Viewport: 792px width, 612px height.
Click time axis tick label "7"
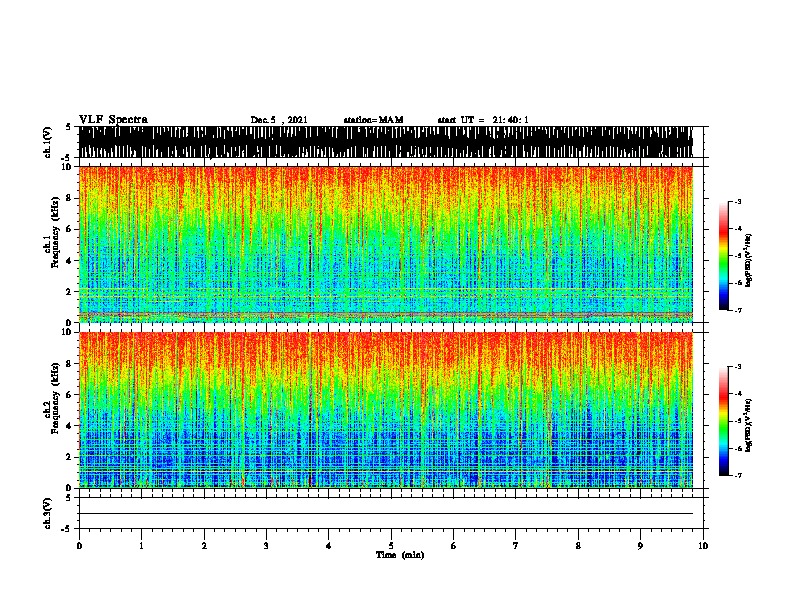pos(516,546)
